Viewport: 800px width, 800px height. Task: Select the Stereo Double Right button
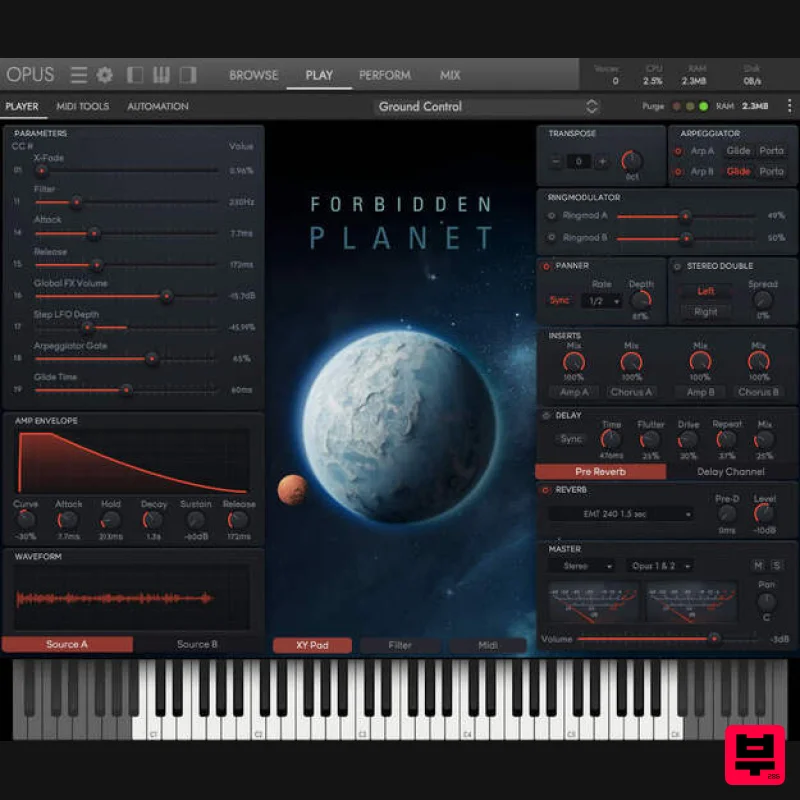[706, 312]
